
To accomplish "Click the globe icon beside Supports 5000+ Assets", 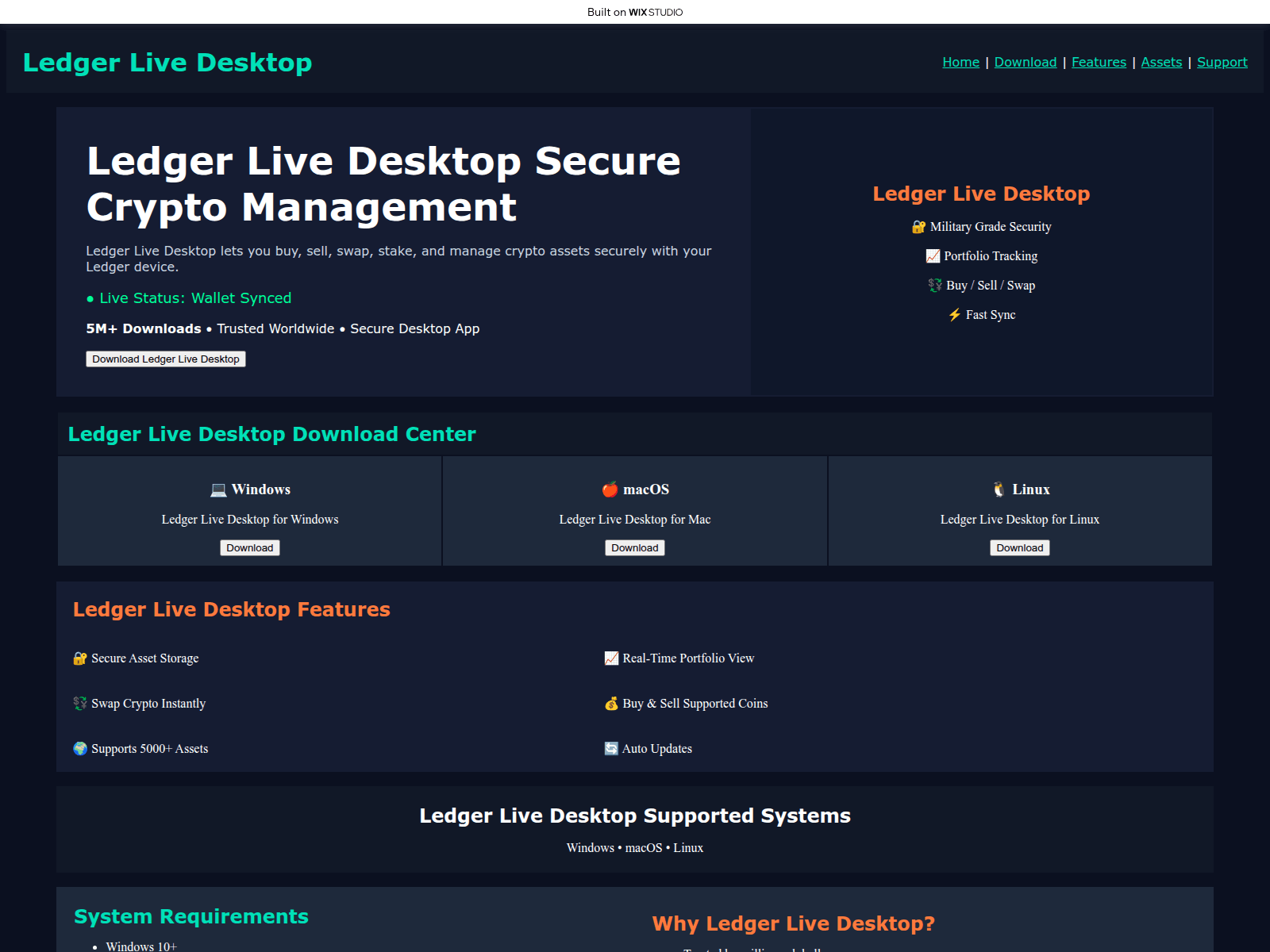I will tap(80, 749).
